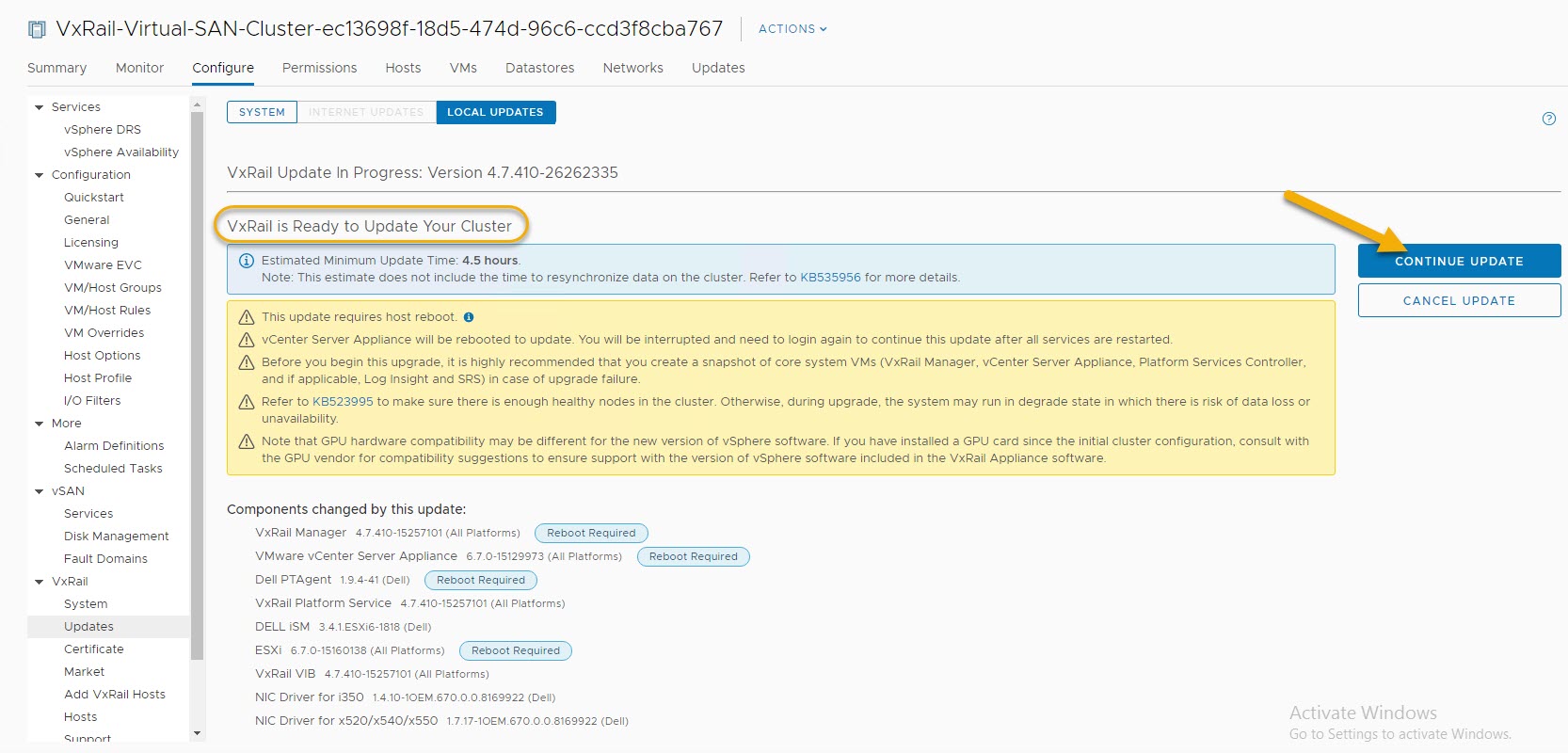Click the 'VxRail Platform Service' component name
1568x753 pixels.
[x=323, y=603]
